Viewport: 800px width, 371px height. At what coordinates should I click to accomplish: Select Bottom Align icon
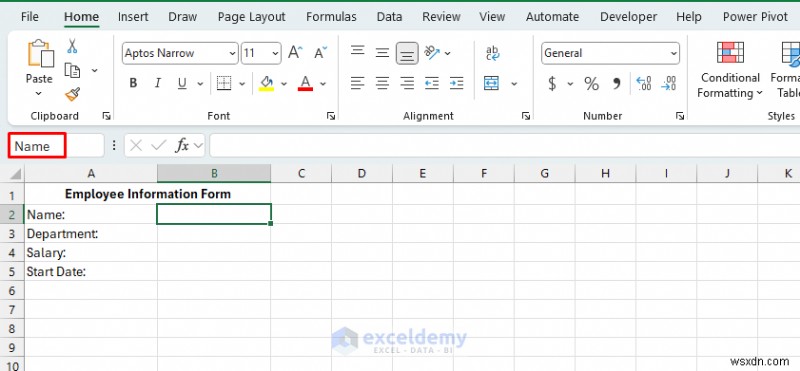pyautogui.click(x=407, y=53)
